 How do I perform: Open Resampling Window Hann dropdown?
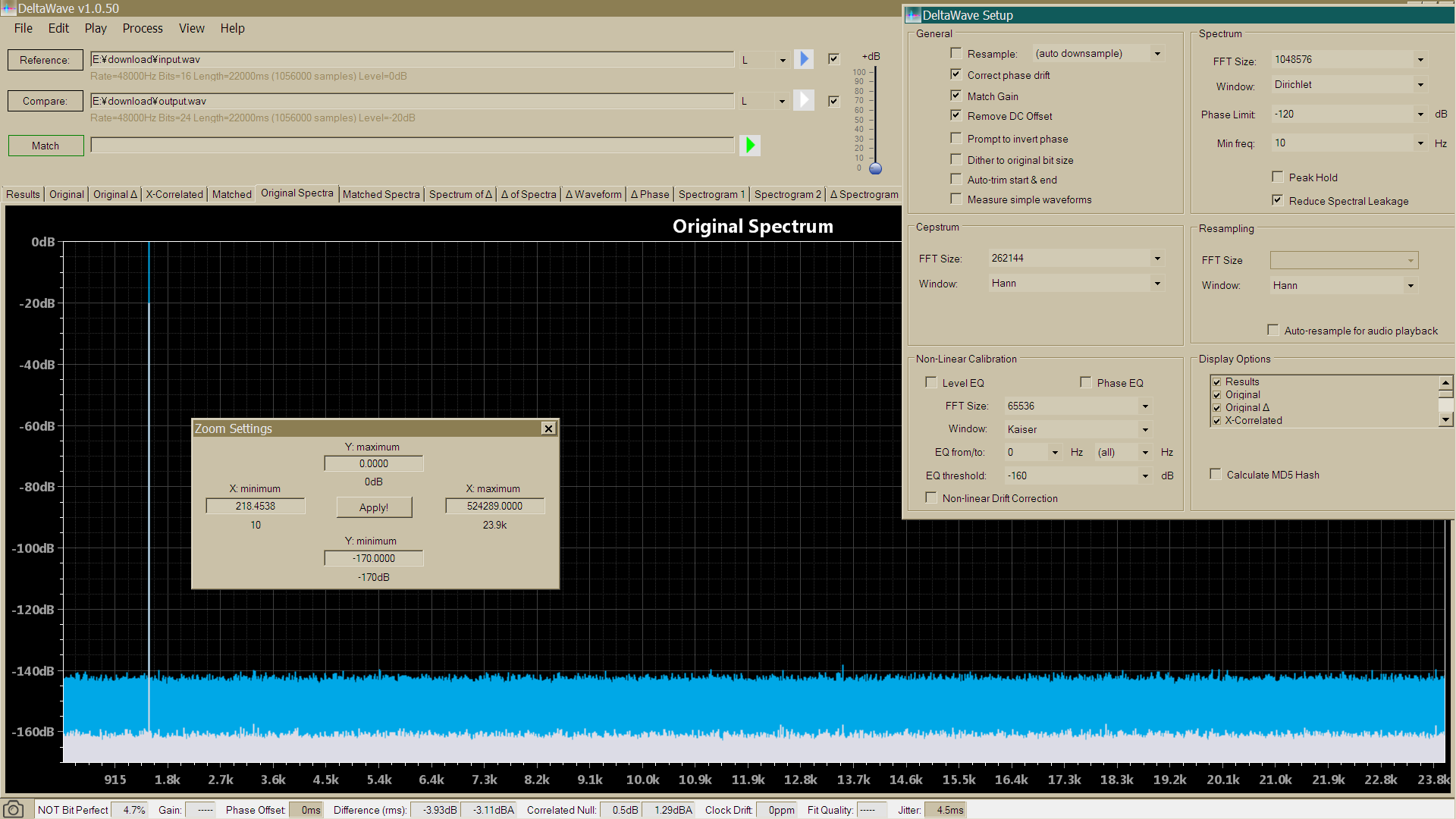tap(1410, 285)
